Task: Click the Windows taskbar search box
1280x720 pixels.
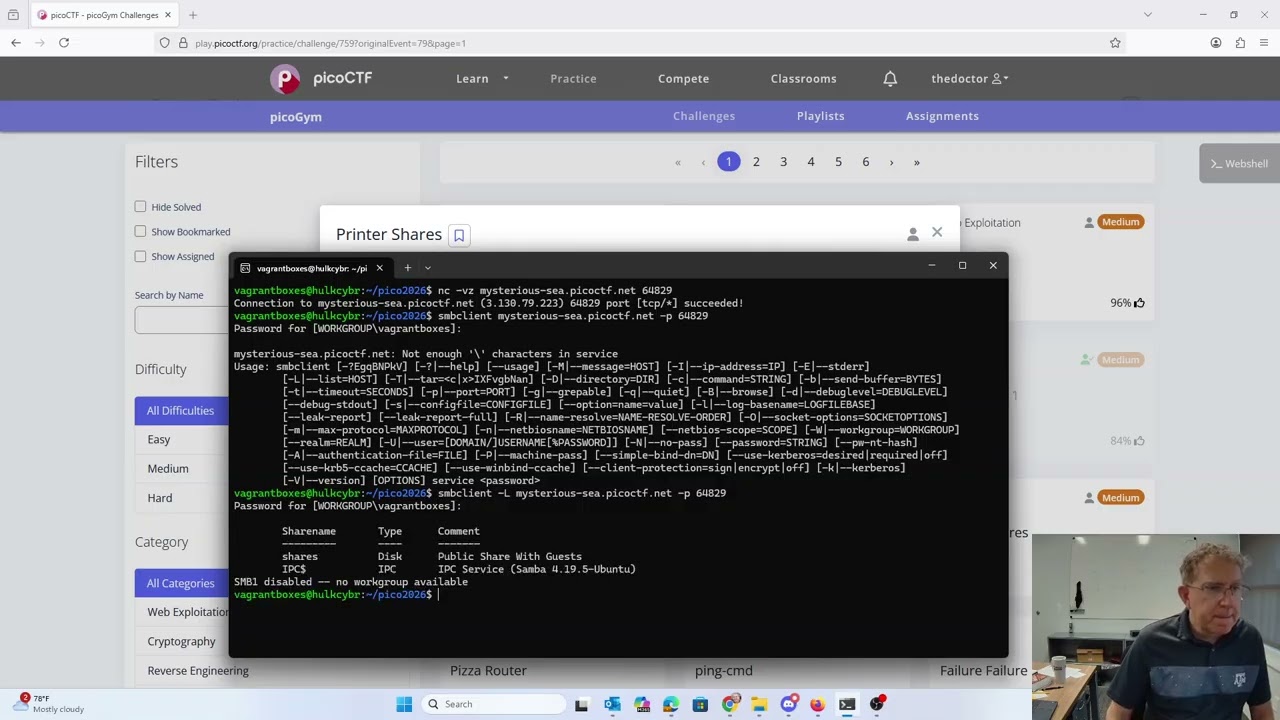Action: click(494, 704)
